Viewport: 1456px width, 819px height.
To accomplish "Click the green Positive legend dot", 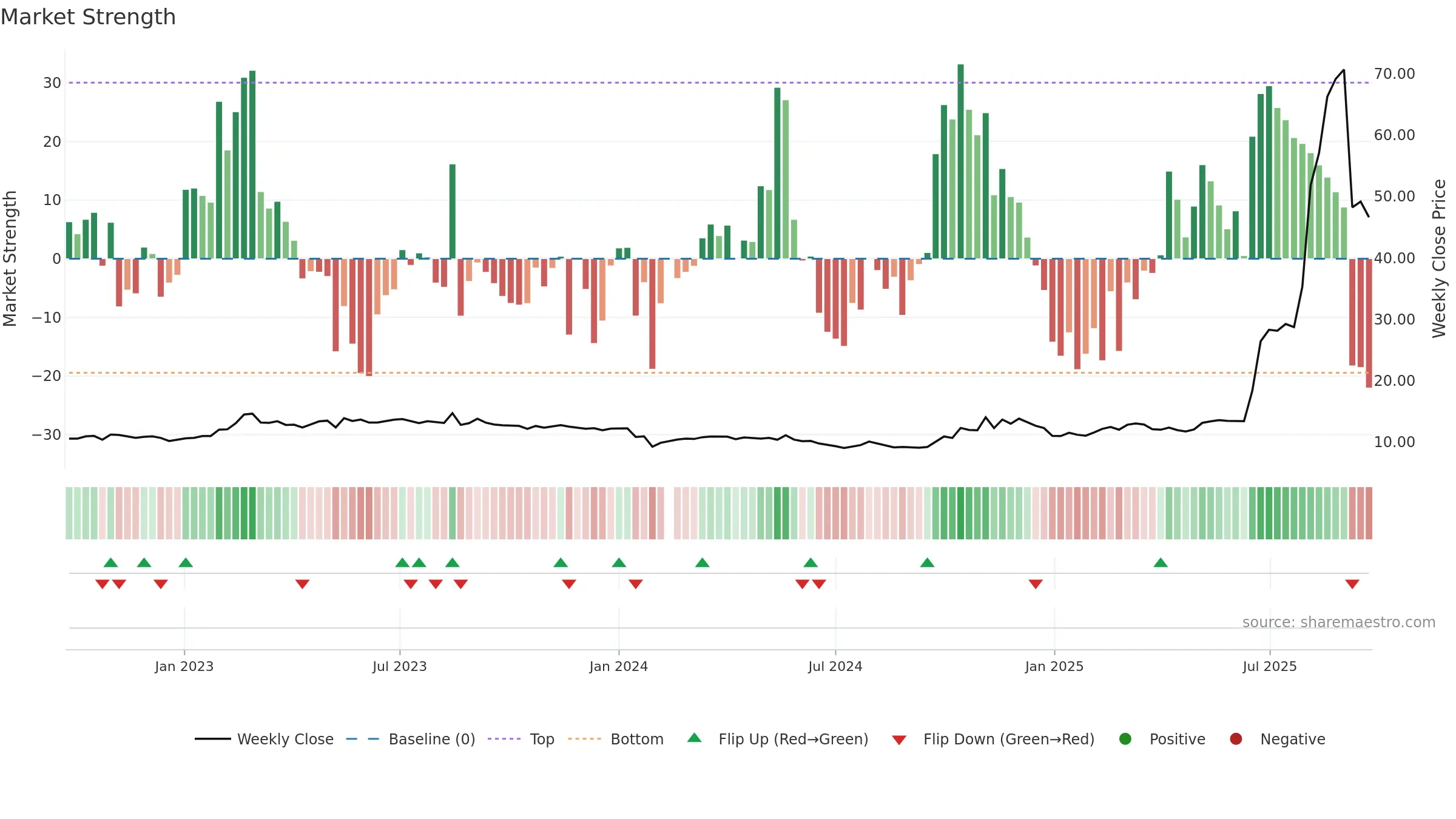I will 1125,739.
